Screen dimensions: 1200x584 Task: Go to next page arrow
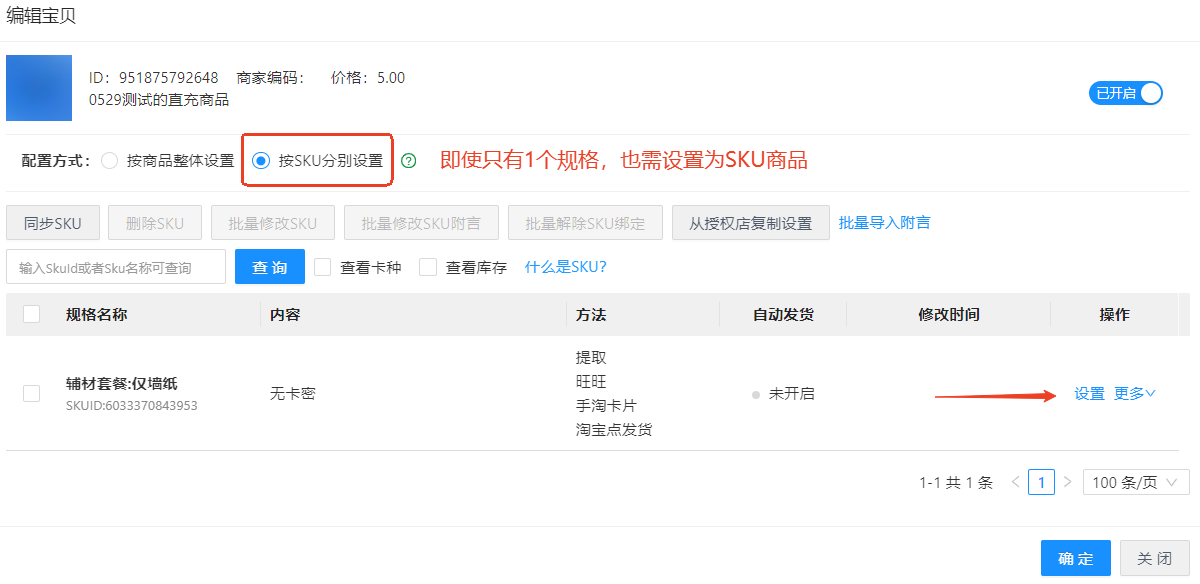[1067, 482]
